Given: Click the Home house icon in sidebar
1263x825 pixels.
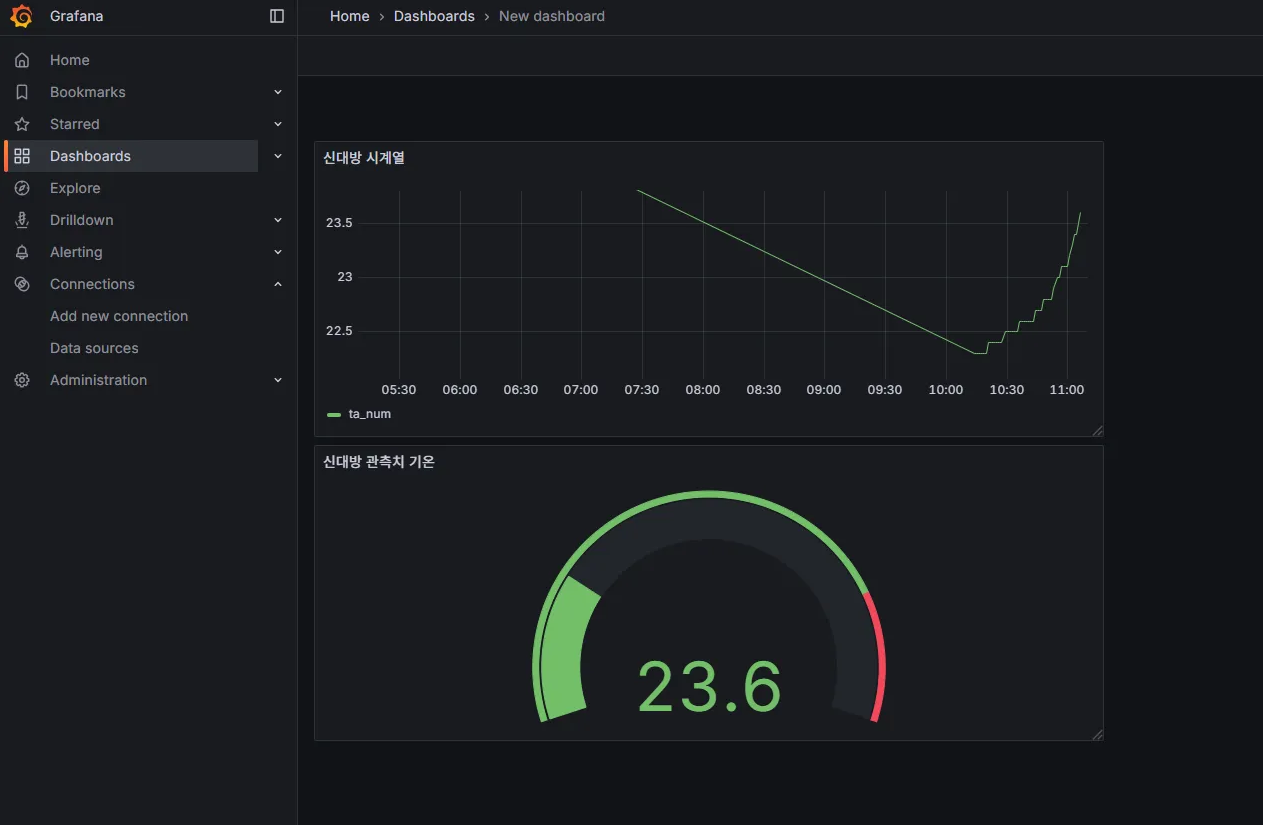Looking at the screenshot, I should click(x=22, y=60).
